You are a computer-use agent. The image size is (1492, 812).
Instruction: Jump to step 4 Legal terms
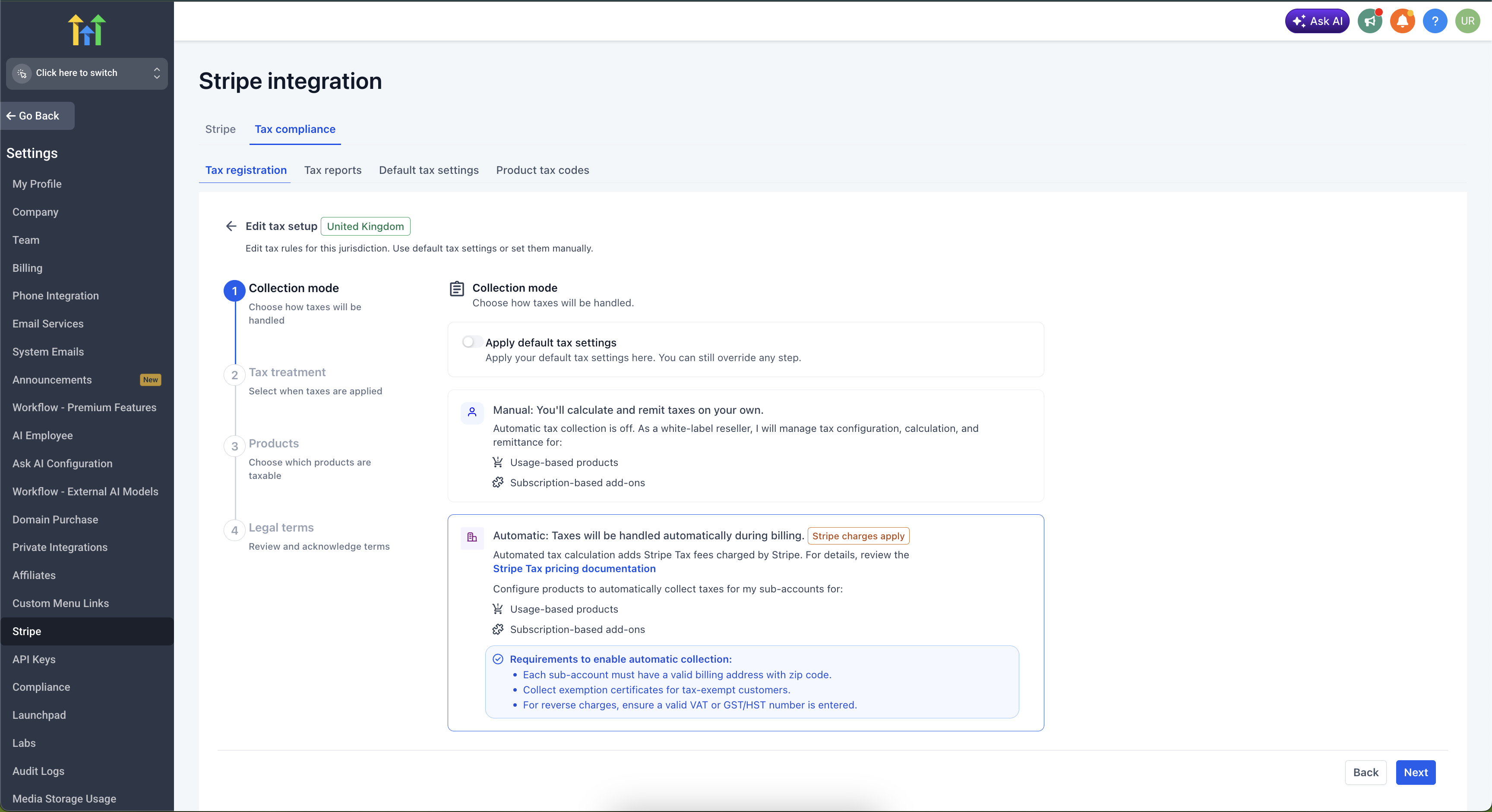(281, 527)
